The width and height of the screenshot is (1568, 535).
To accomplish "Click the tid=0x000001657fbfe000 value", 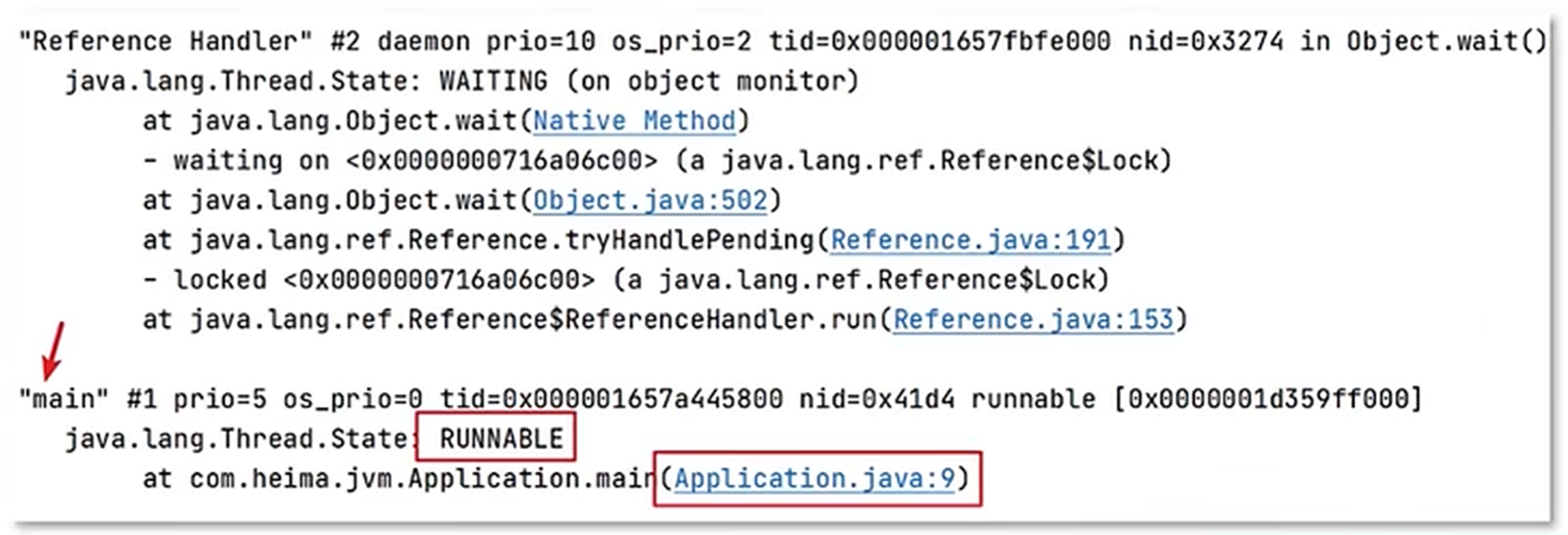I will 939,42.
